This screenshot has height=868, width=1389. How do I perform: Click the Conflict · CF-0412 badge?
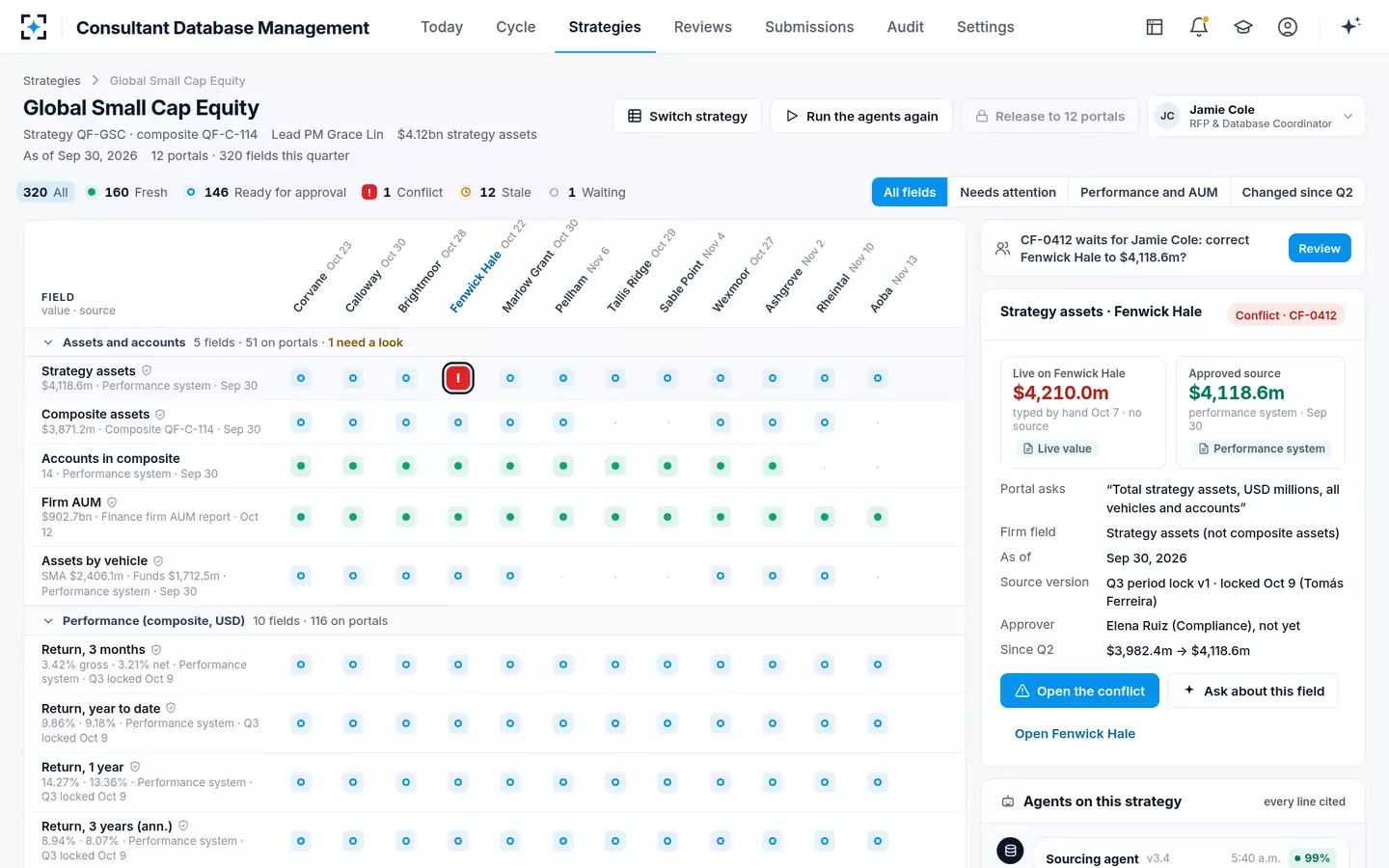1286,315
